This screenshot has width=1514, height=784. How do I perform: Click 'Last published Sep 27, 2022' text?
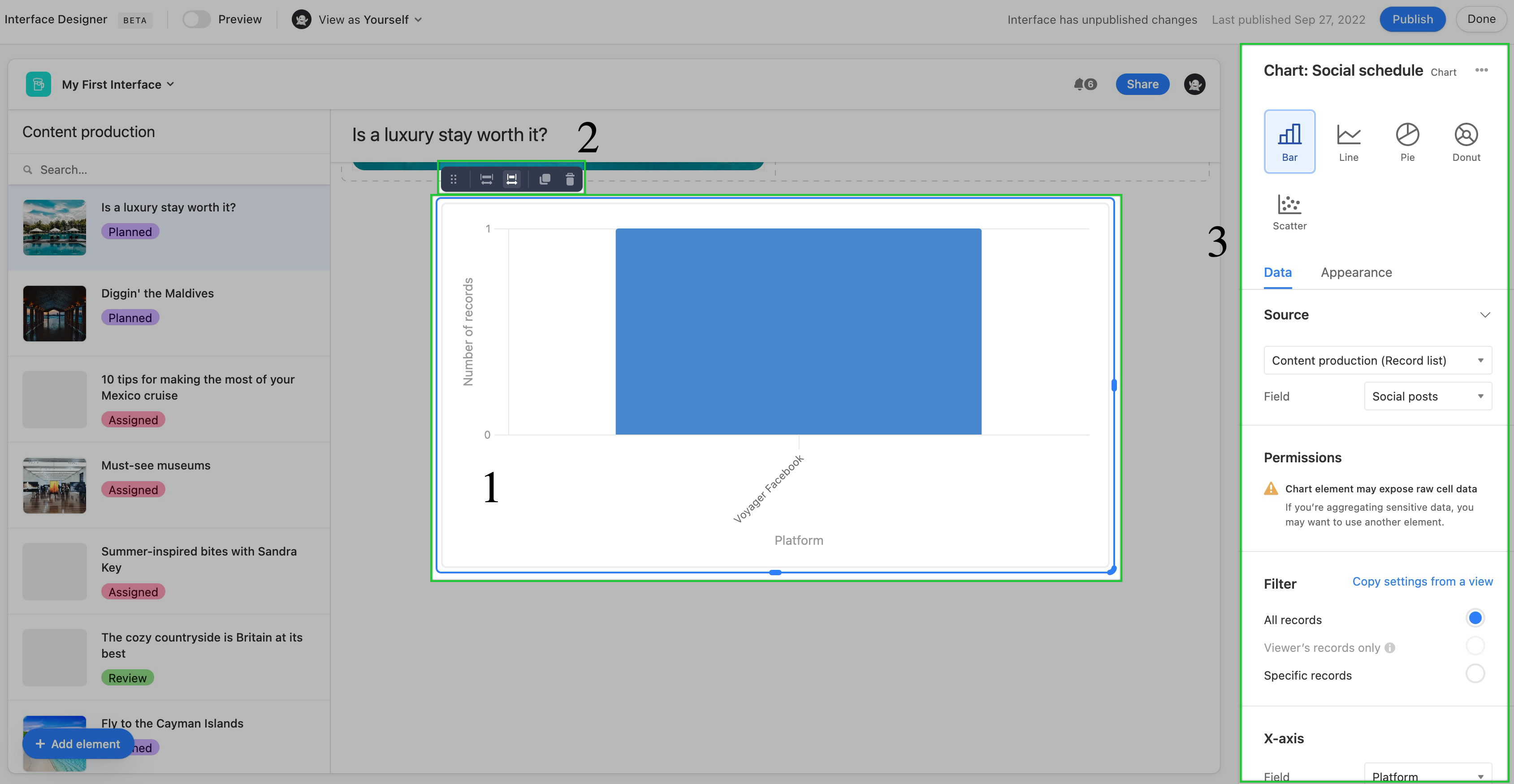(x=1288, y=19)
